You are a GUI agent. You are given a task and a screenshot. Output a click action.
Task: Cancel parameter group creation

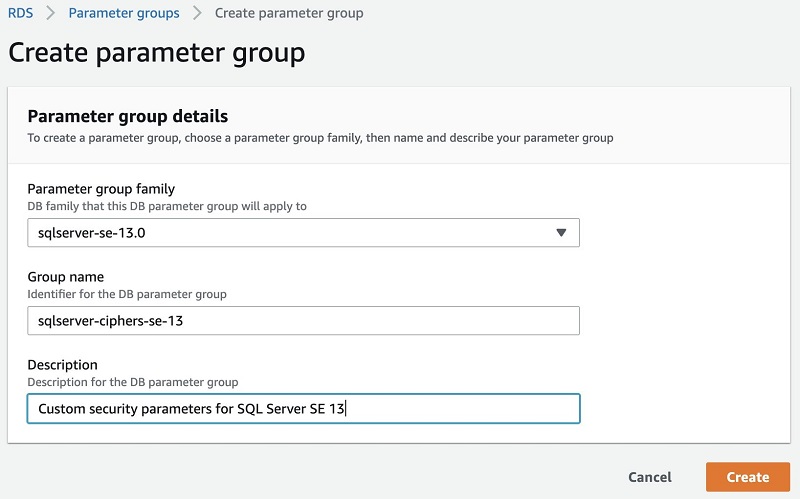[649, 477]
